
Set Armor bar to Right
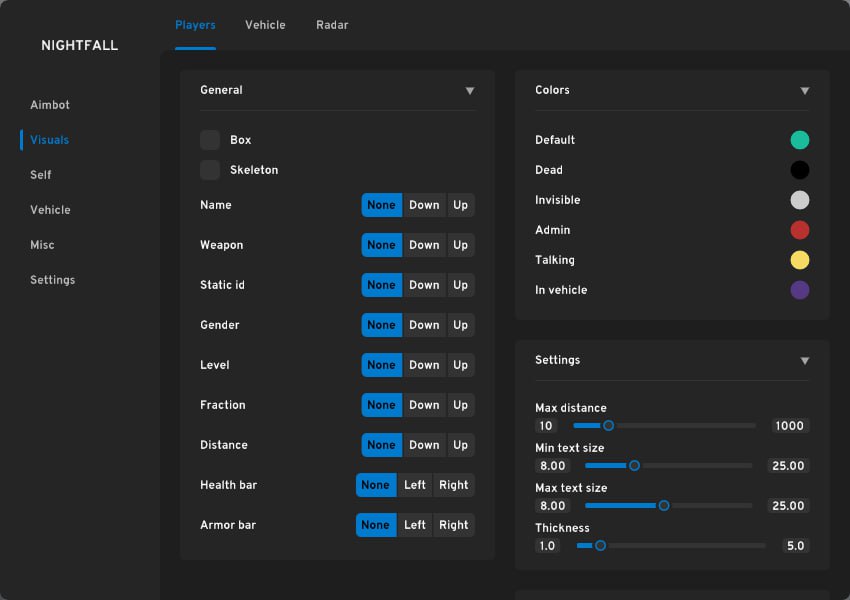coord(453,525)
